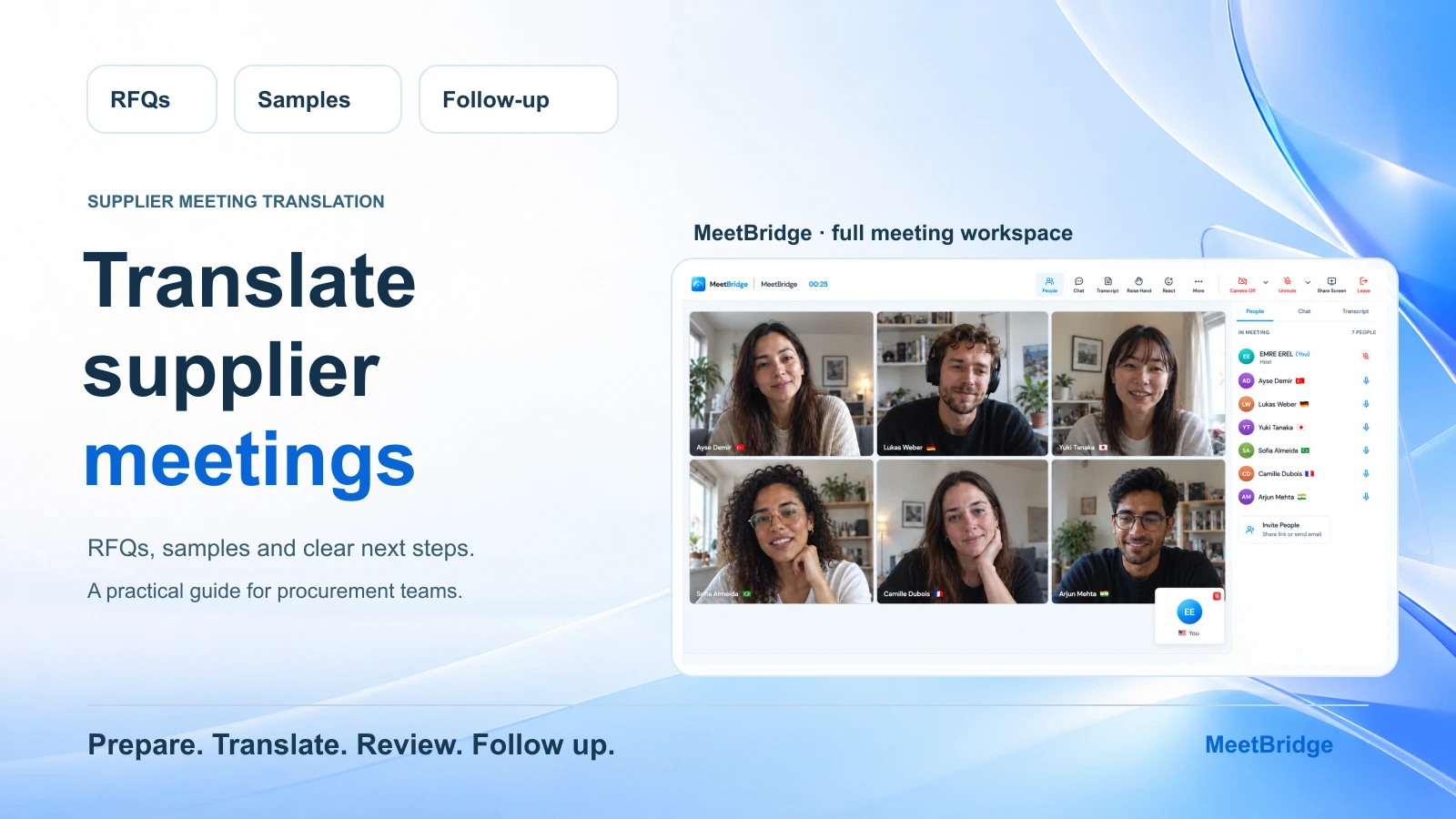The image size is (1456, 819).
Task: Click the "7 PEOPLE" count label
Action: 1363,333
